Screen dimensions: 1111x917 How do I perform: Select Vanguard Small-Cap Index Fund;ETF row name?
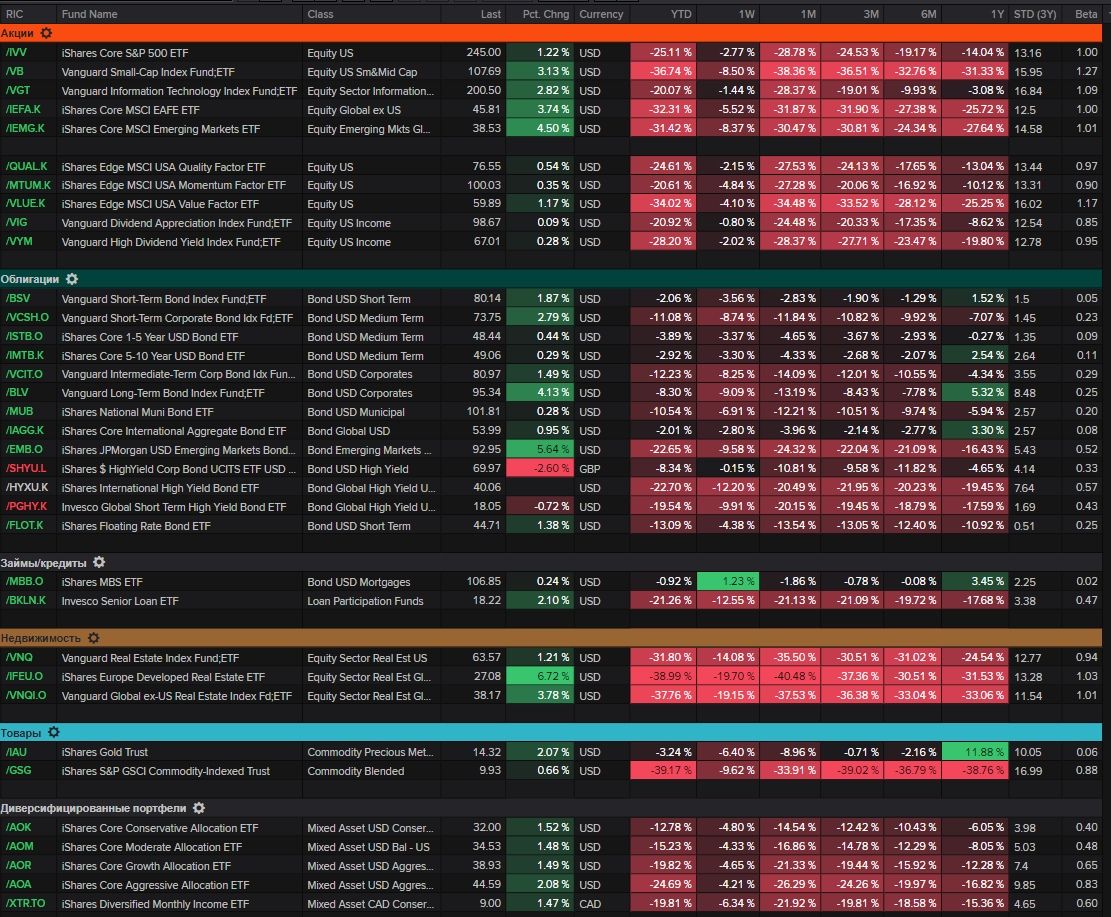[148, 72]
